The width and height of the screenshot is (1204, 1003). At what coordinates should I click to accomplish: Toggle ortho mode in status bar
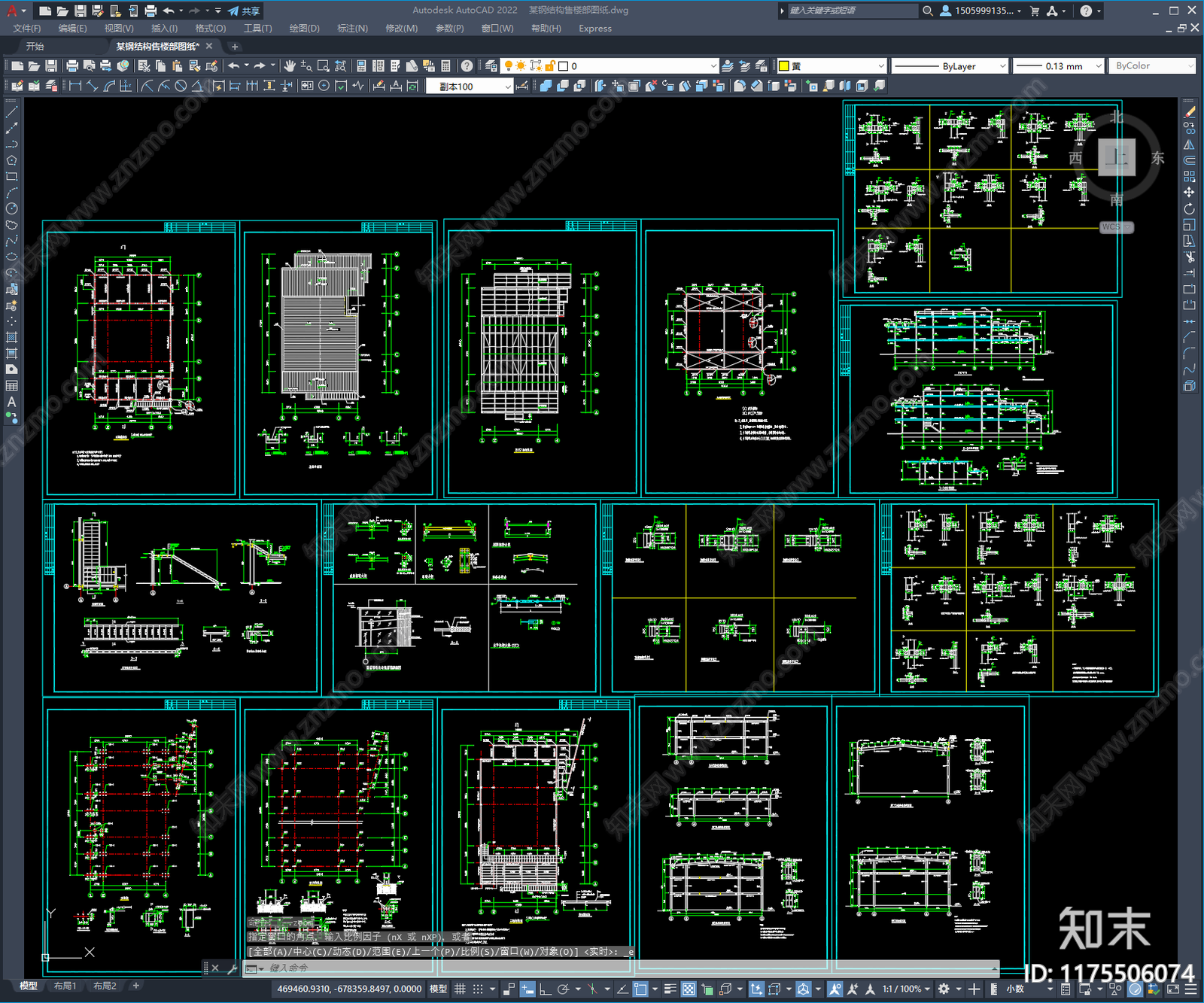point(545,989)
